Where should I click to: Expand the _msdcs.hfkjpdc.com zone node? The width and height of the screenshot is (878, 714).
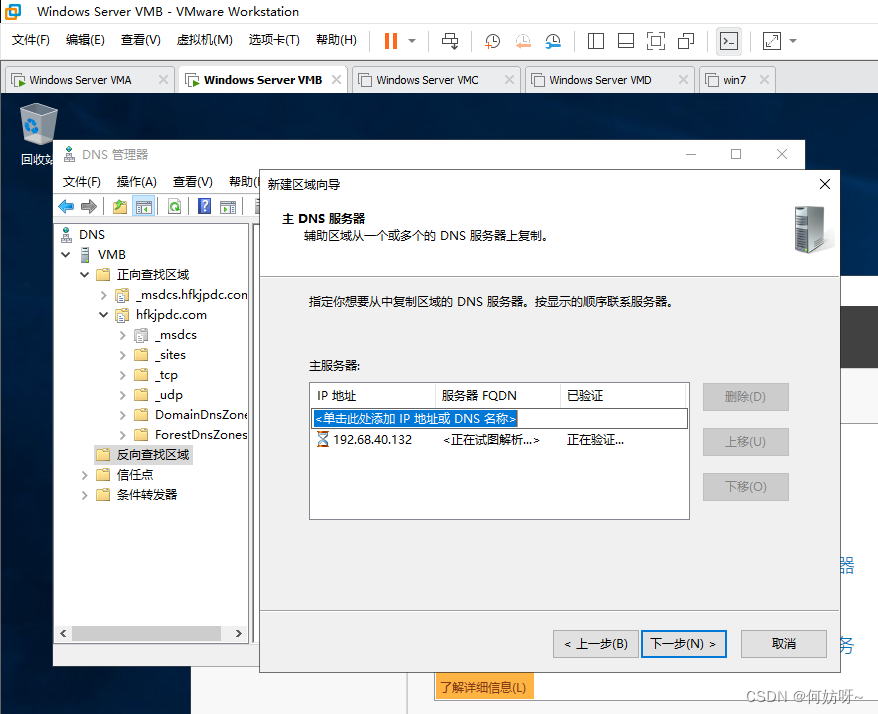104,295
